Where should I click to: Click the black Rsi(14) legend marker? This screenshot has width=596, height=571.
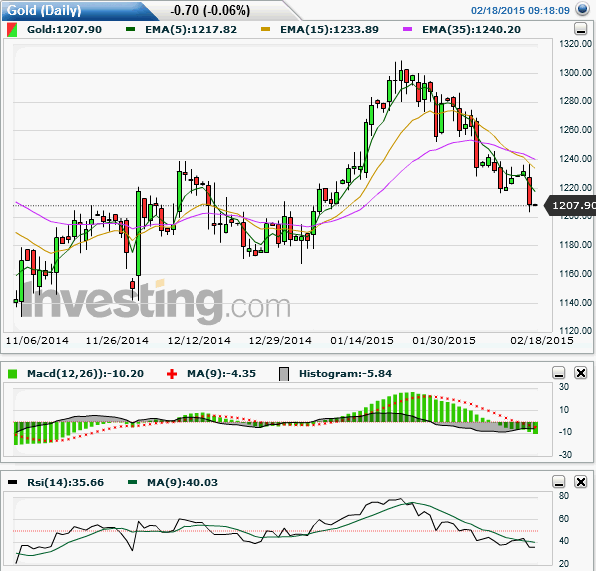13,482
